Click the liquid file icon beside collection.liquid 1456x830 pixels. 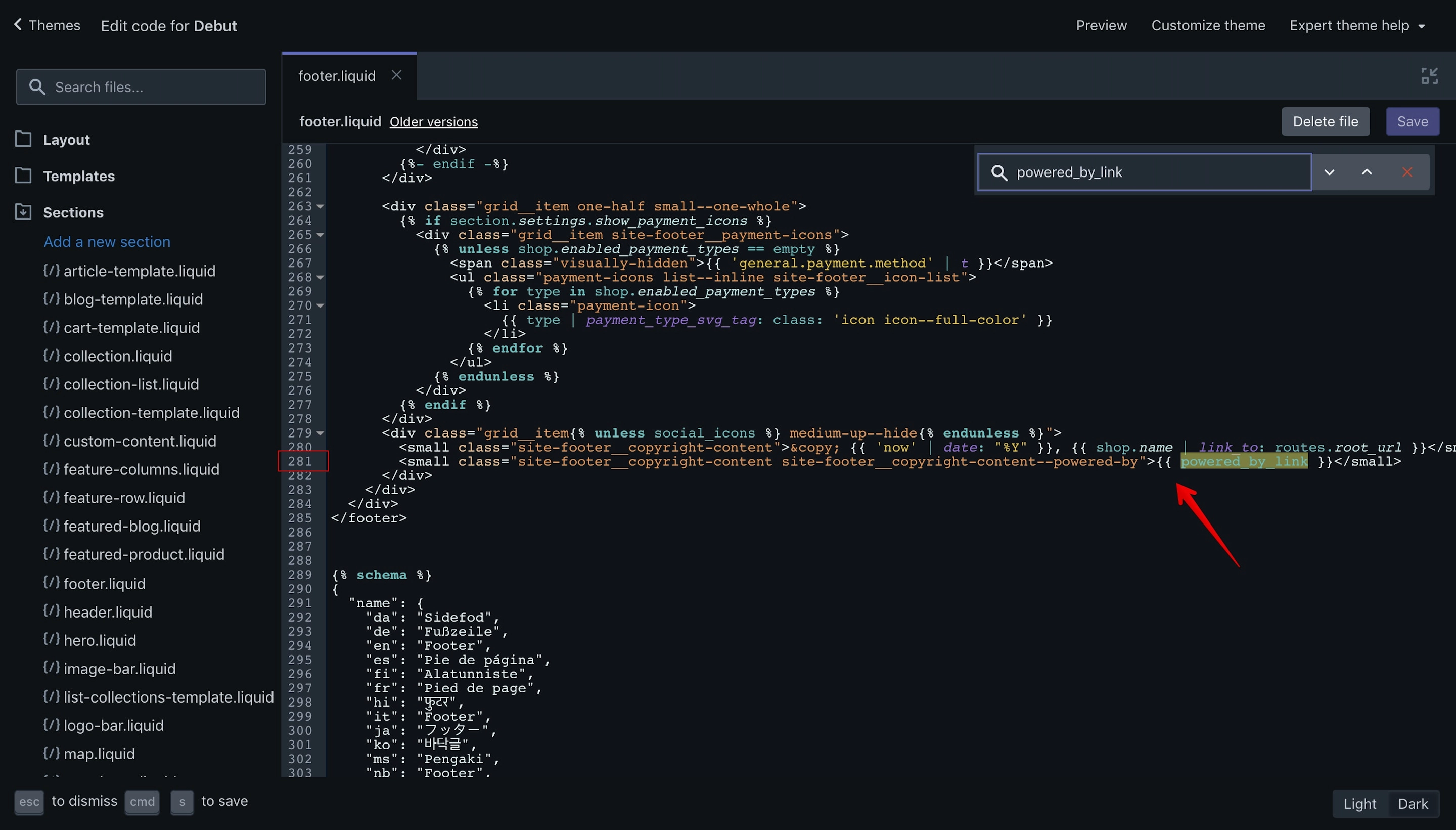pos(51,355)
